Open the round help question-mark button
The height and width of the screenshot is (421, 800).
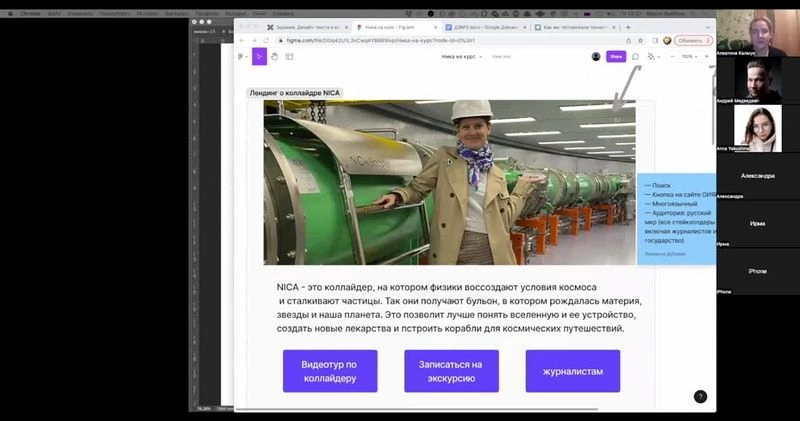click(701, 397)
